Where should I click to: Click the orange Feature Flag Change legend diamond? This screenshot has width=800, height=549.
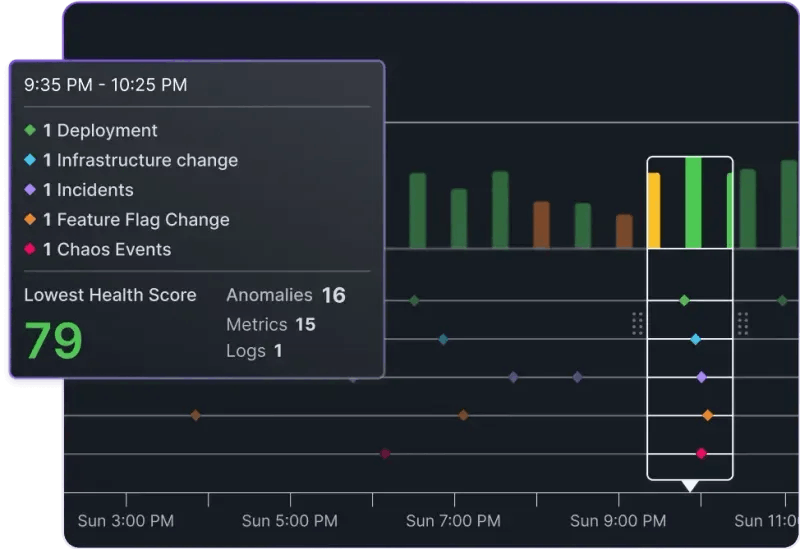pos(30,220)
